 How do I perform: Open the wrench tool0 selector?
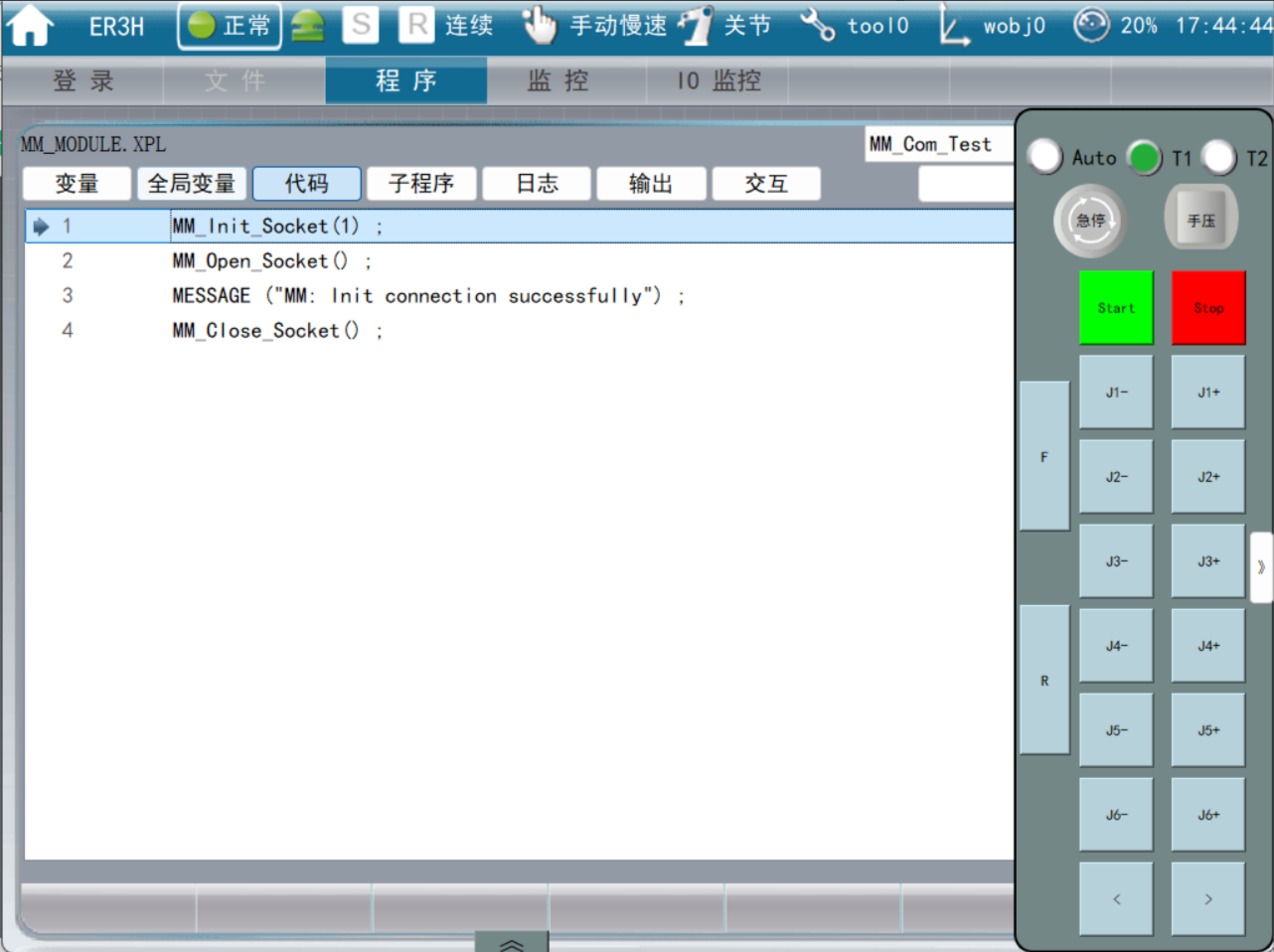click(x=817, y=26)
